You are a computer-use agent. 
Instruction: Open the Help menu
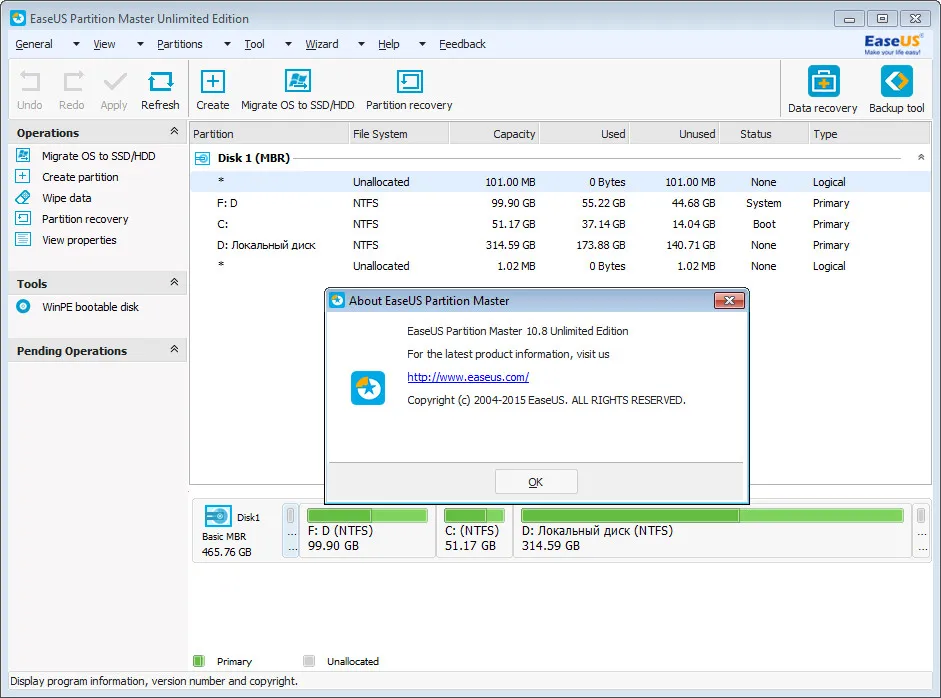[x=388, y=44]
